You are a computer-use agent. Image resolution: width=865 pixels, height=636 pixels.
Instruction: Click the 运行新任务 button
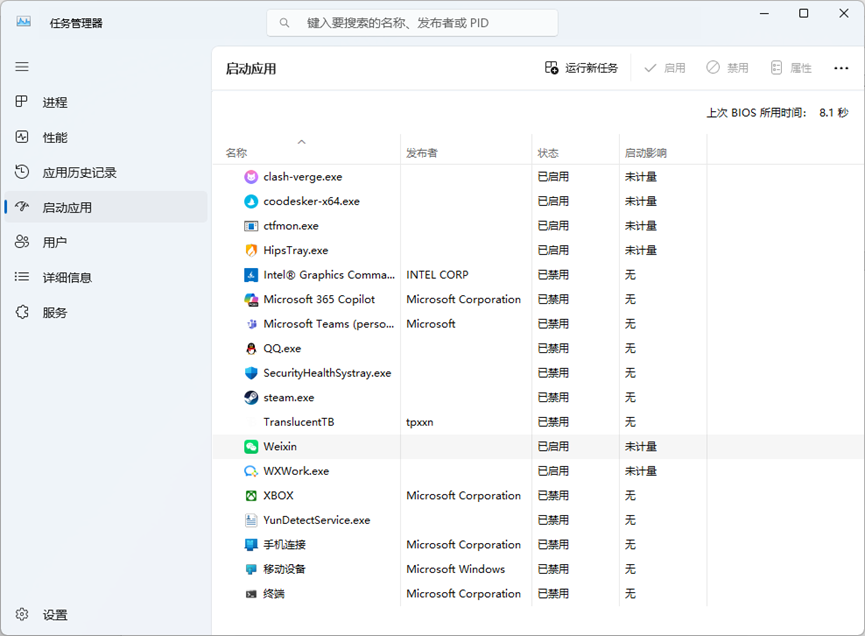(581, 68)
